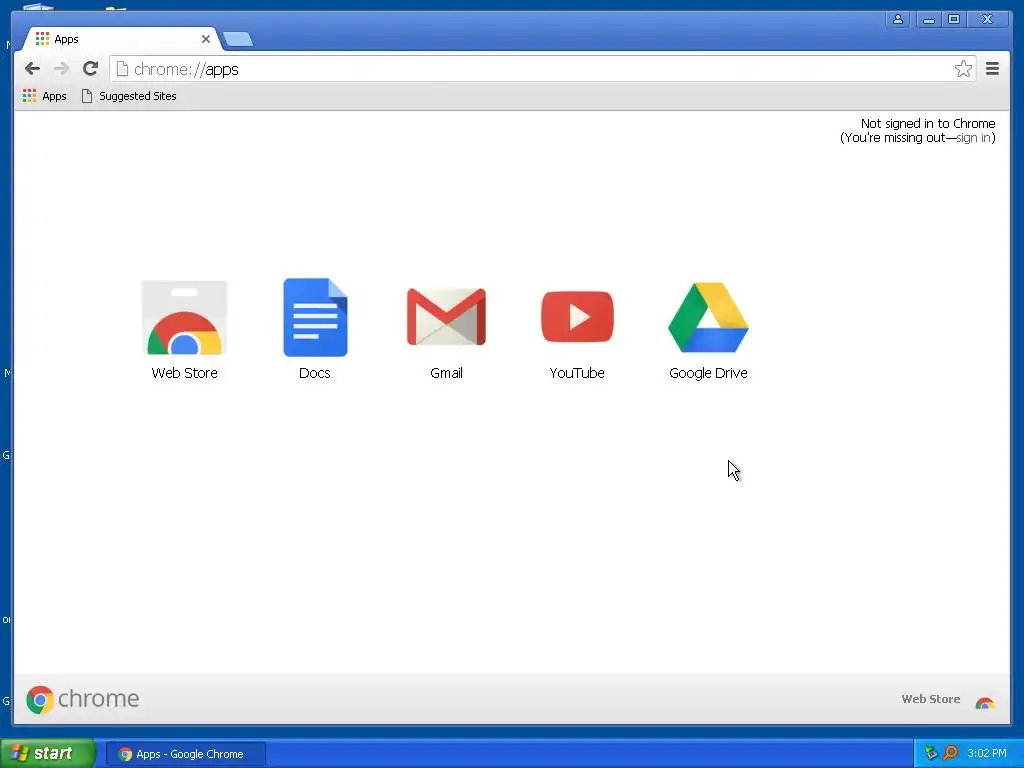
Task: Maximize the Chrome window
Action: 954,19
